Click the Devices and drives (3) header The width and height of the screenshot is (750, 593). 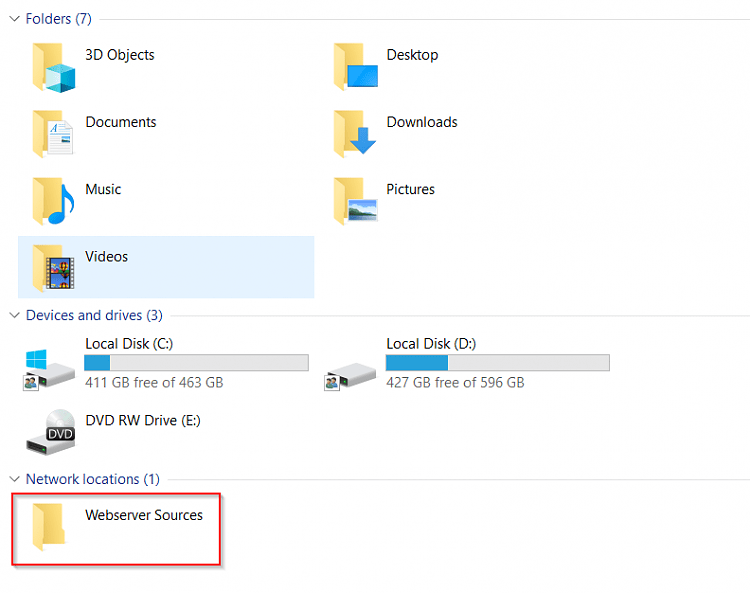point(94,315)
